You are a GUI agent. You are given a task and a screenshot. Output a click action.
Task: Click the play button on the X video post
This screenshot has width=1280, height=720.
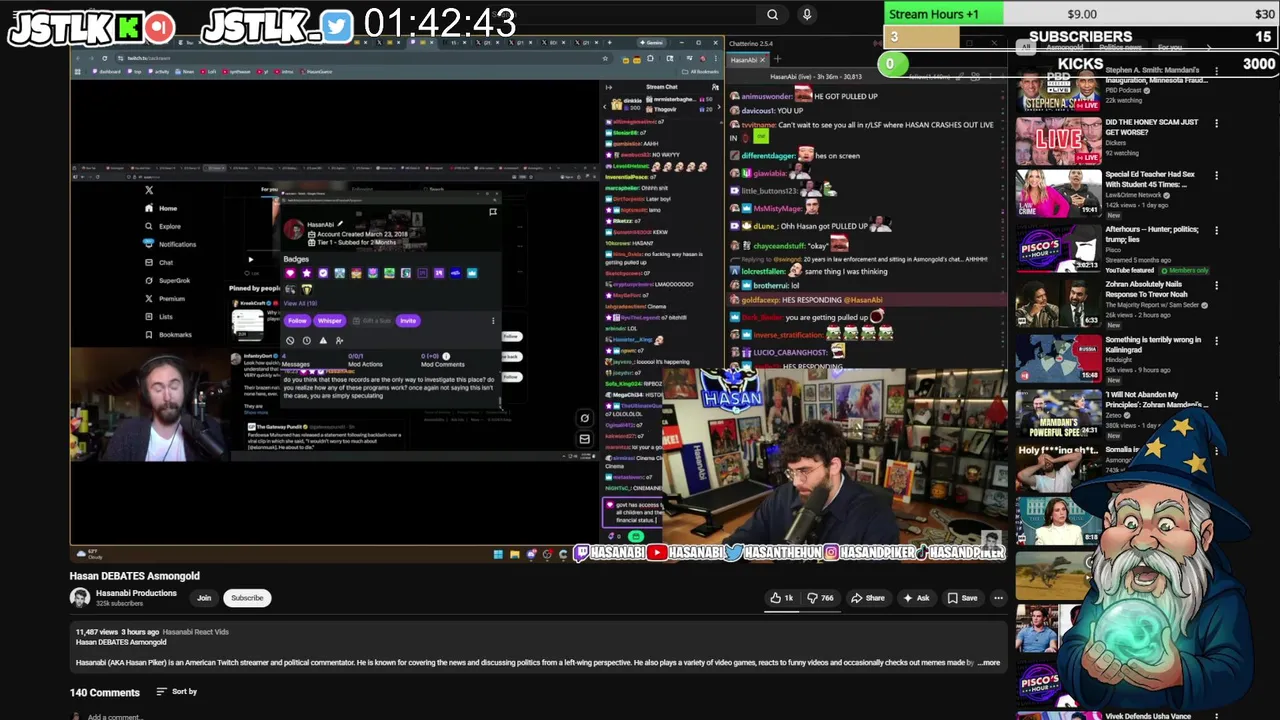click(x=250, y=260)
